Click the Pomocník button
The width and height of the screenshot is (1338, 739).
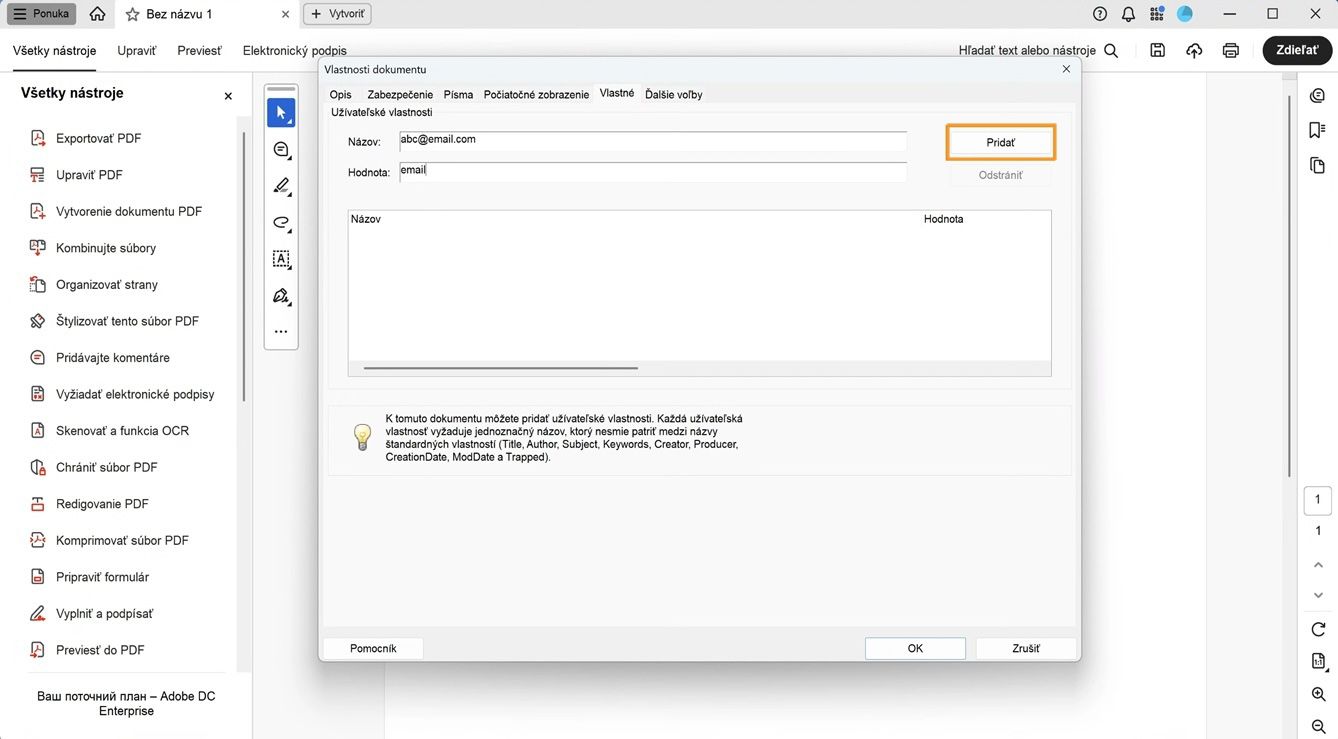coord(373,649)
